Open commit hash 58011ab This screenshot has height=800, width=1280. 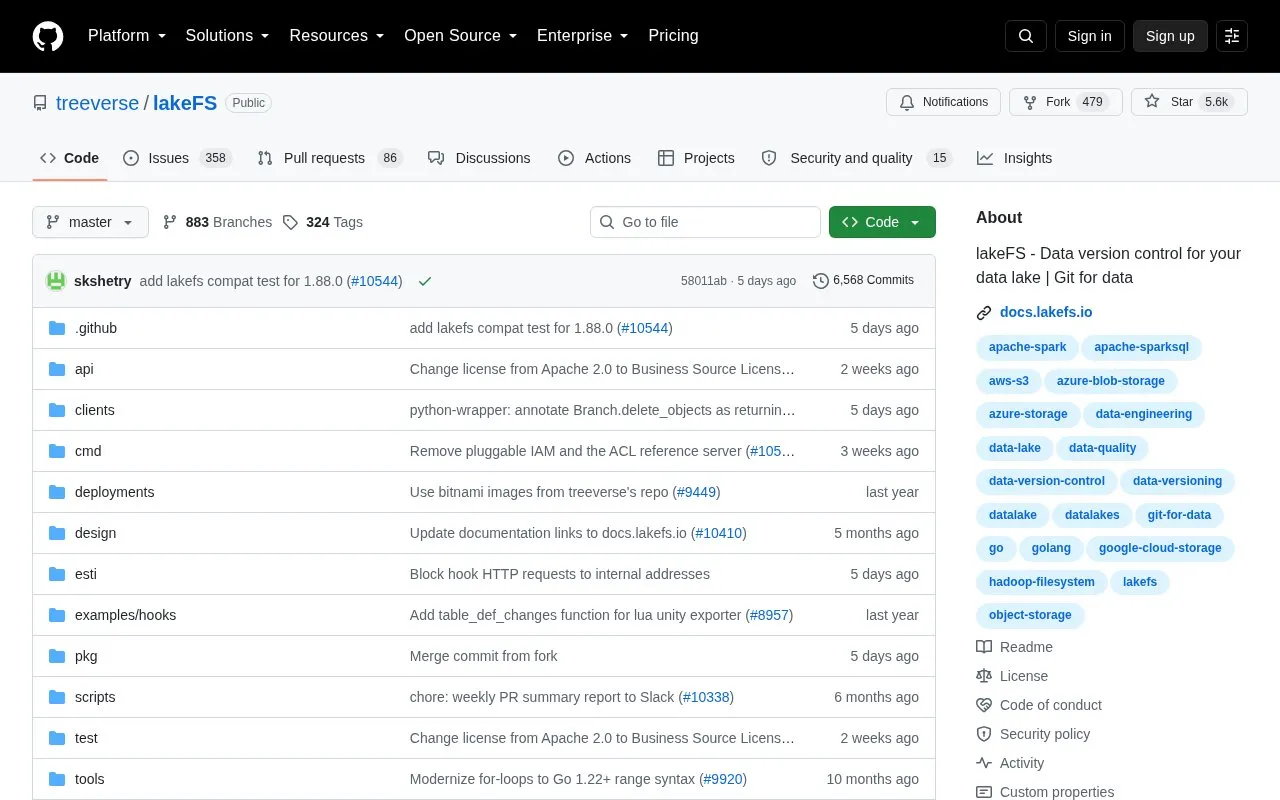pyautogui.click(x=704, y=281)
